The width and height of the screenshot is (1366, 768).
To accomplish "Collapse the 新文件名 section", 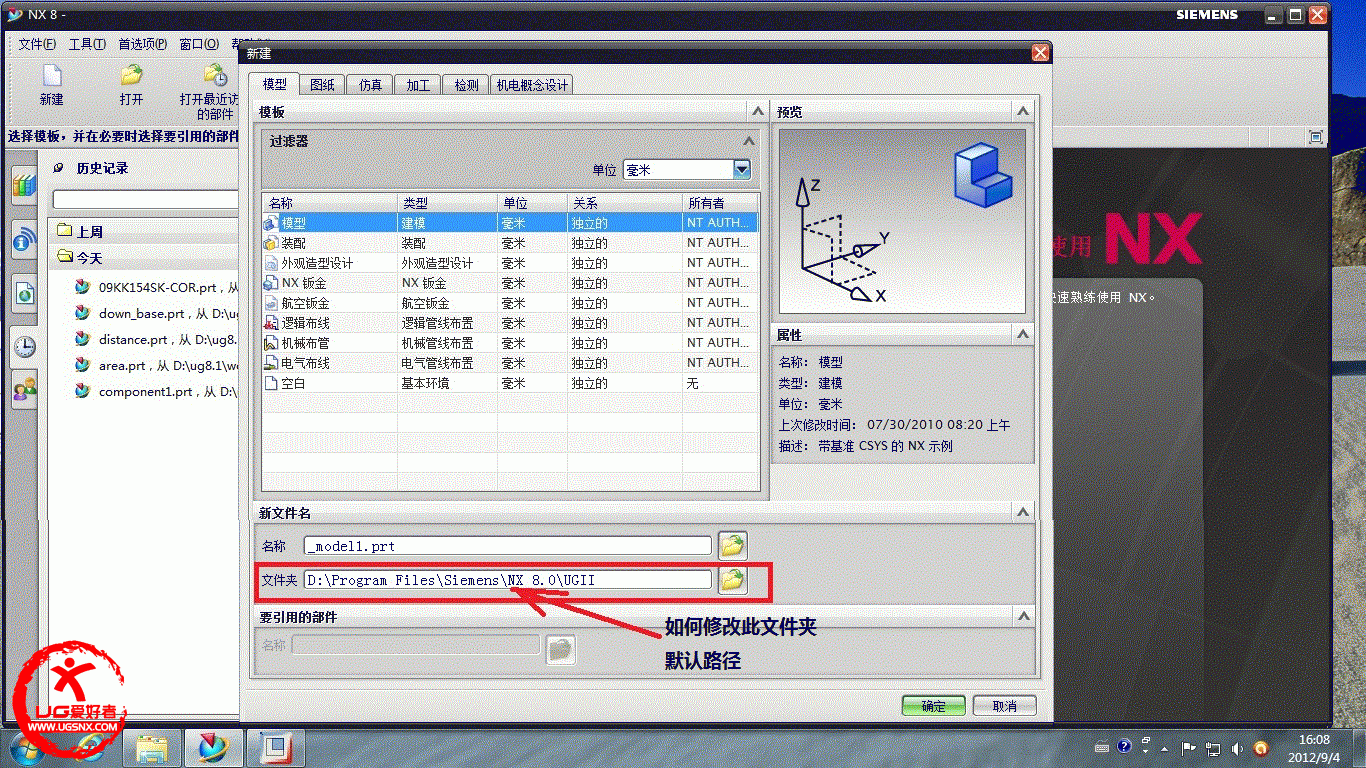I will (x=1022, y=512).
